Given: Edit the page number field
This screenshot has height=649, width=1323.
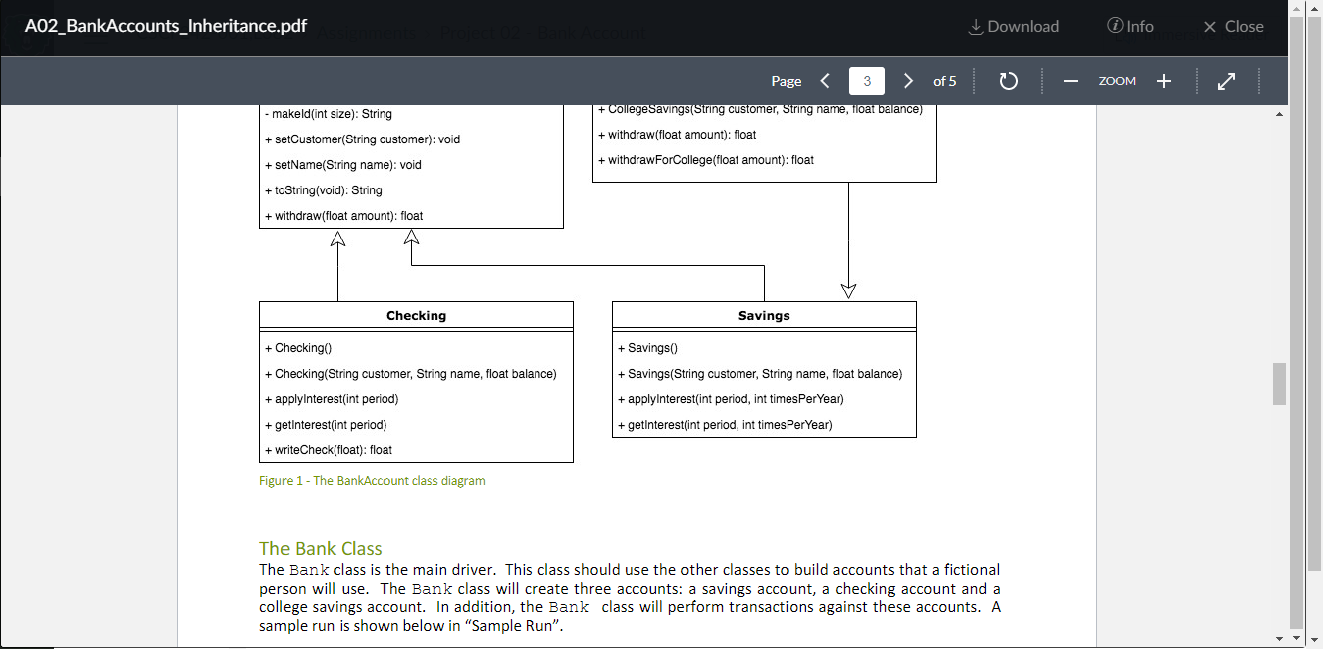Looking at the screenshot, I should (867, 81).
